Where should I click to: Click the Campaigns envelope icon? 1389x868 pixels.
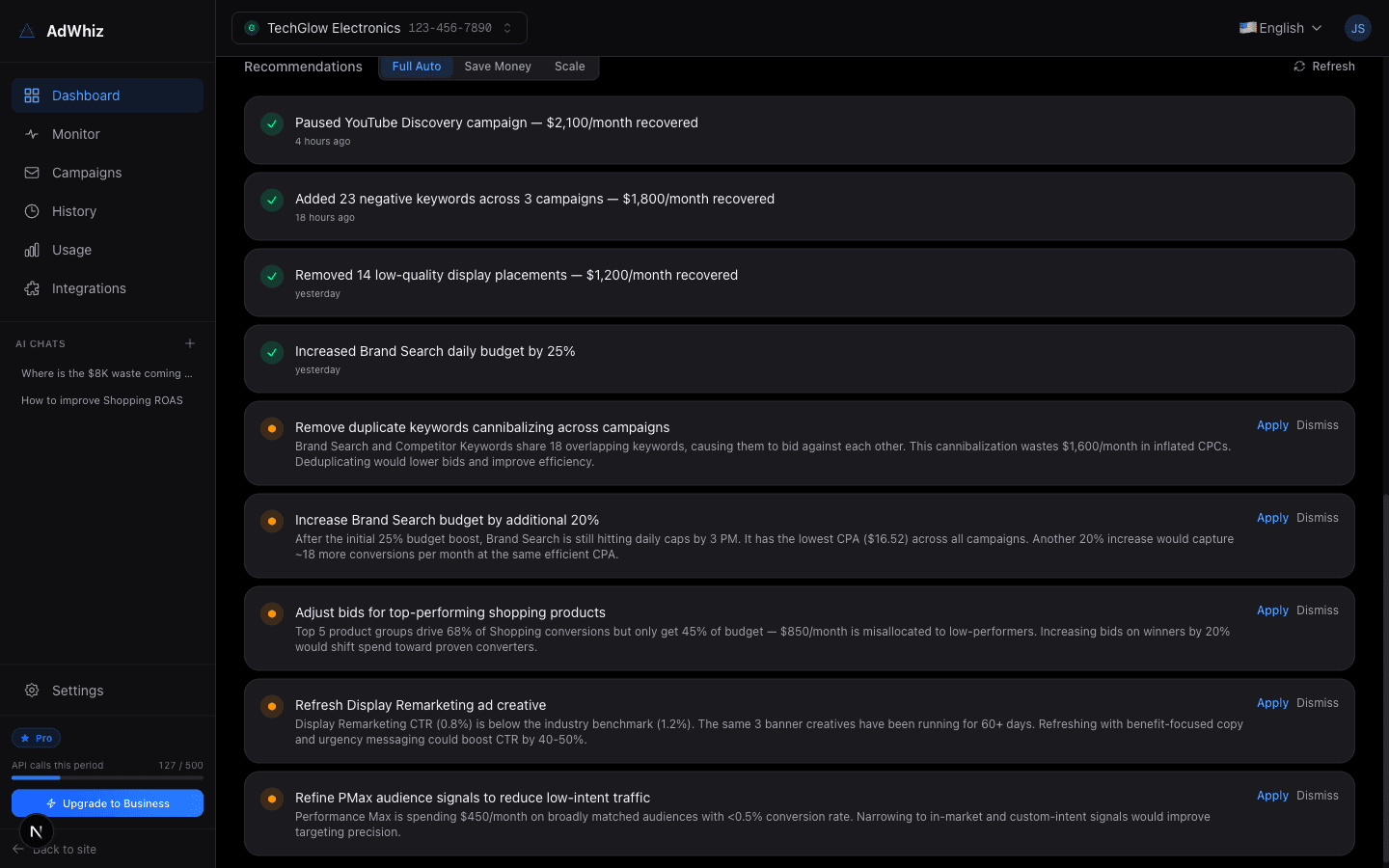(30, 173)
